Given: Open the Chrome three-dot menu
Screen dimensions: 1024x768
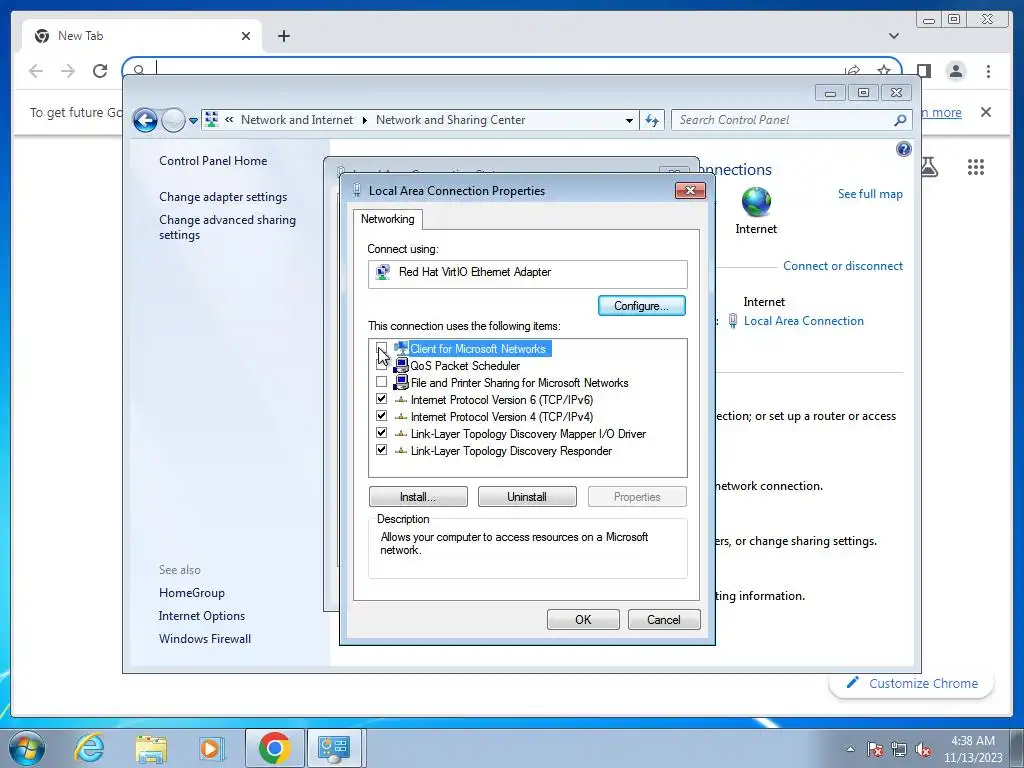Looking at the screenshot, I should 988,71.
